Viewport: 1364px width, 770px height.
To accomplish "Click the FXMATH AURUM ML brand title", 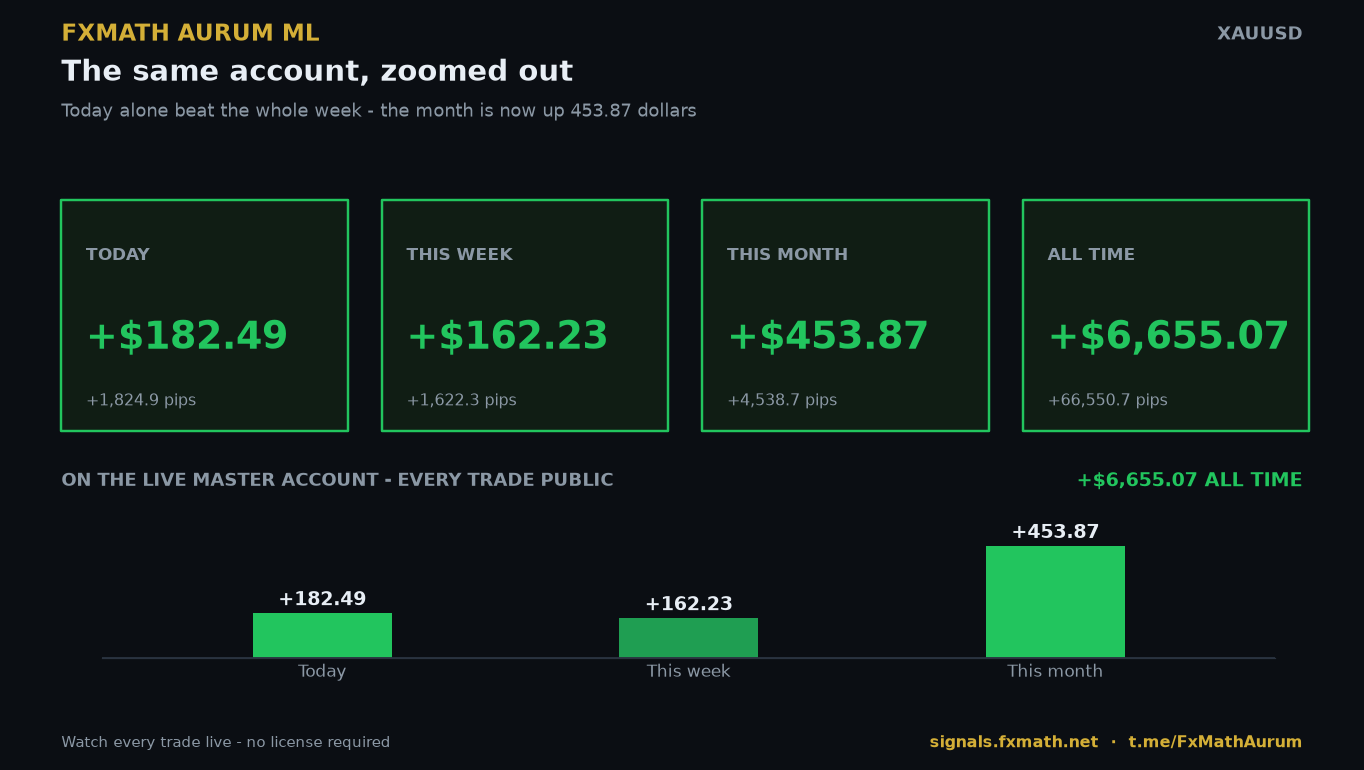I will click(190, 34).
